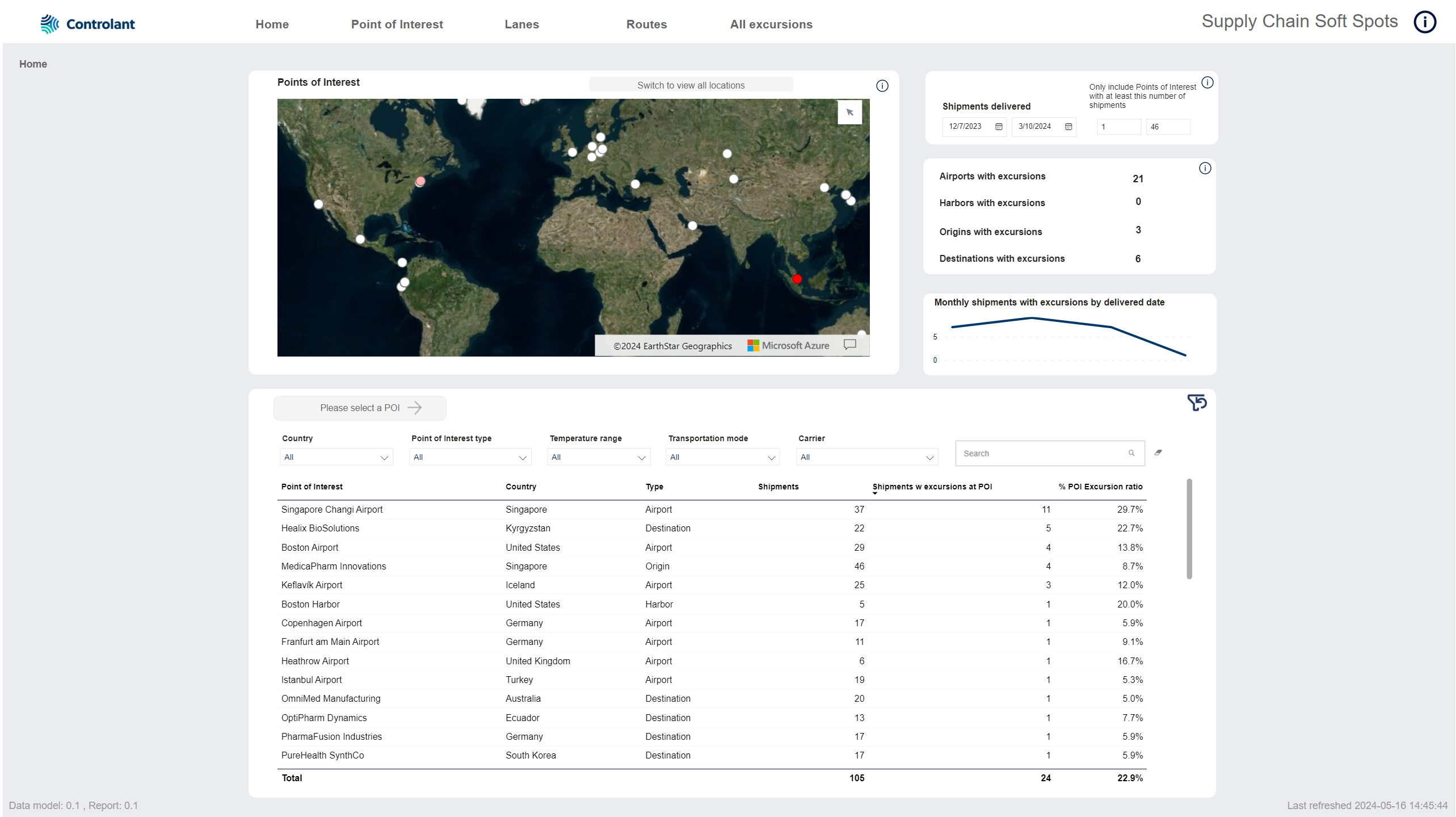Screen dimensions: 1456x817
Task: Select the Temperature range All dropdown
Action: (x=597, y=458)
